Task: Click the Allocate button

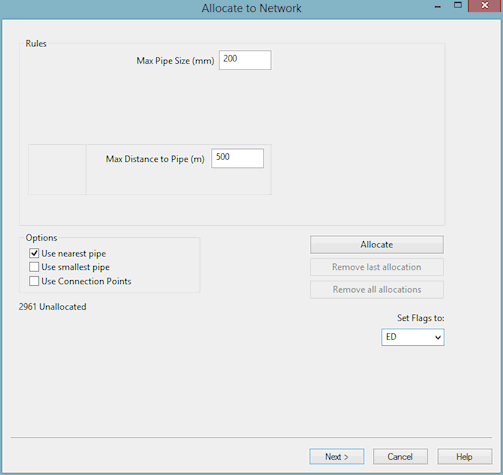Action: [x=377, y=245]
